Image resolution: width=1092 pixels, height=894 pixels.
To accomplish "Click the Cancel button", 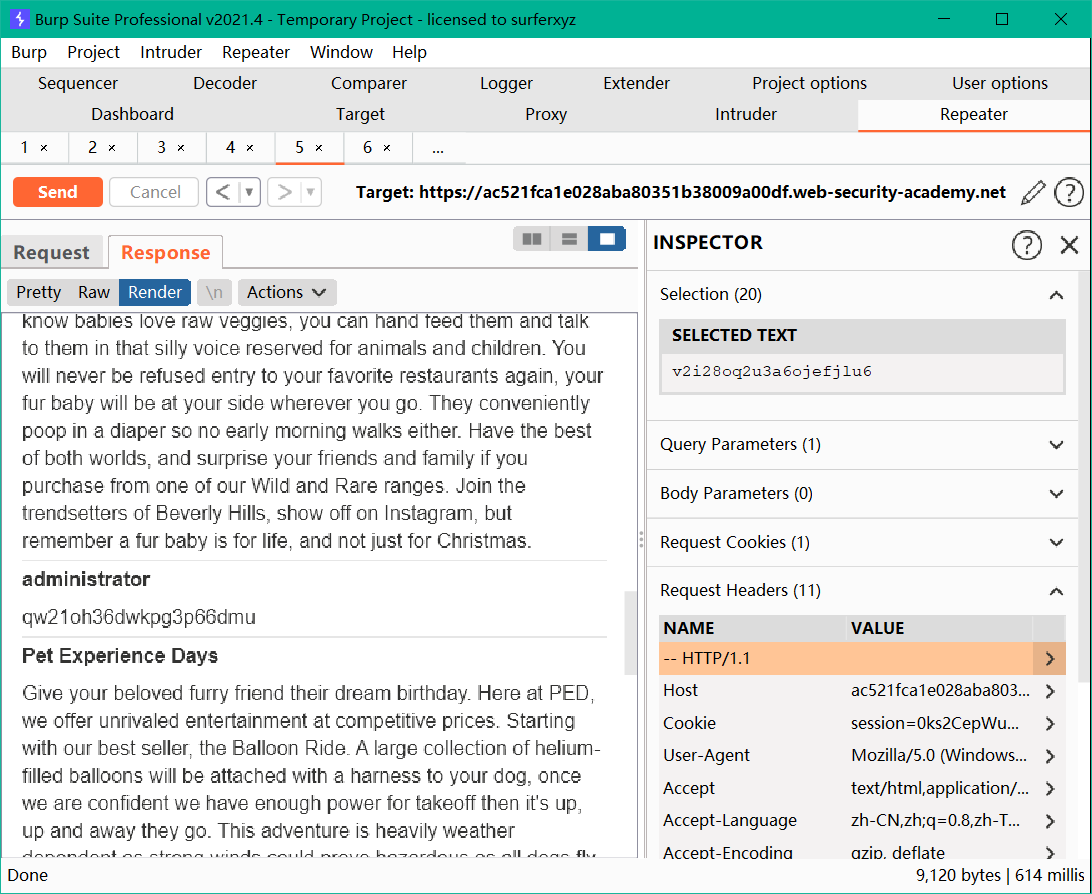I will 155,192.
